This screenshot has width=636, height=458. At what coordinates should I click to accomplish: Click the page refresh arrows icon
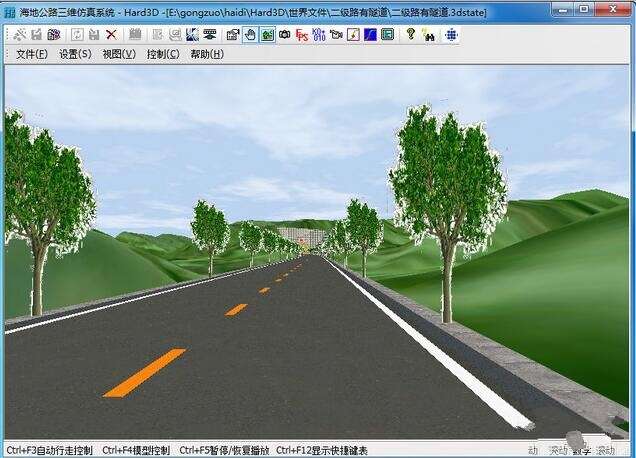click(x=77, y=35)
